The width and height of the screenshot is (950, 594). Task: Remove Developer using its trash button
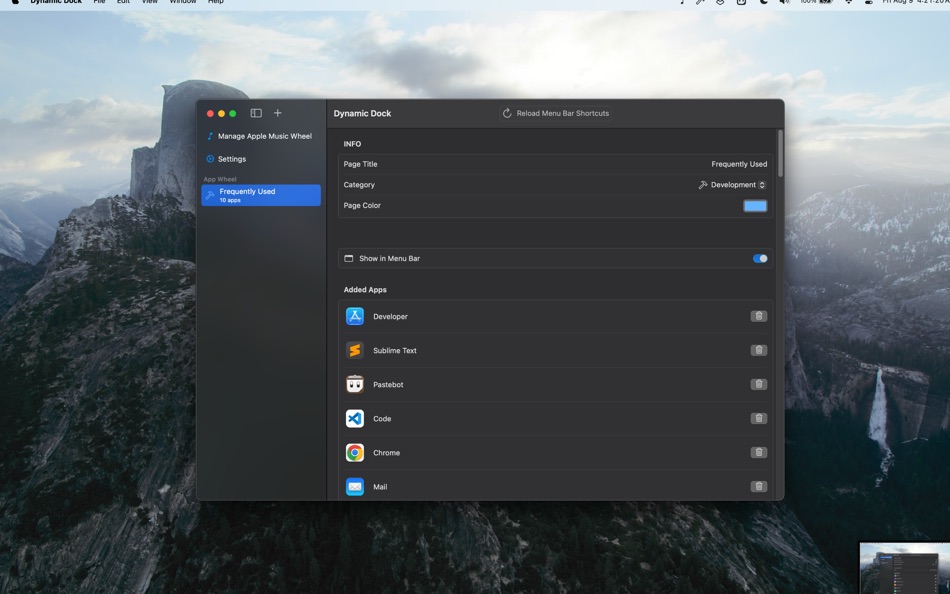click(759, 316)
